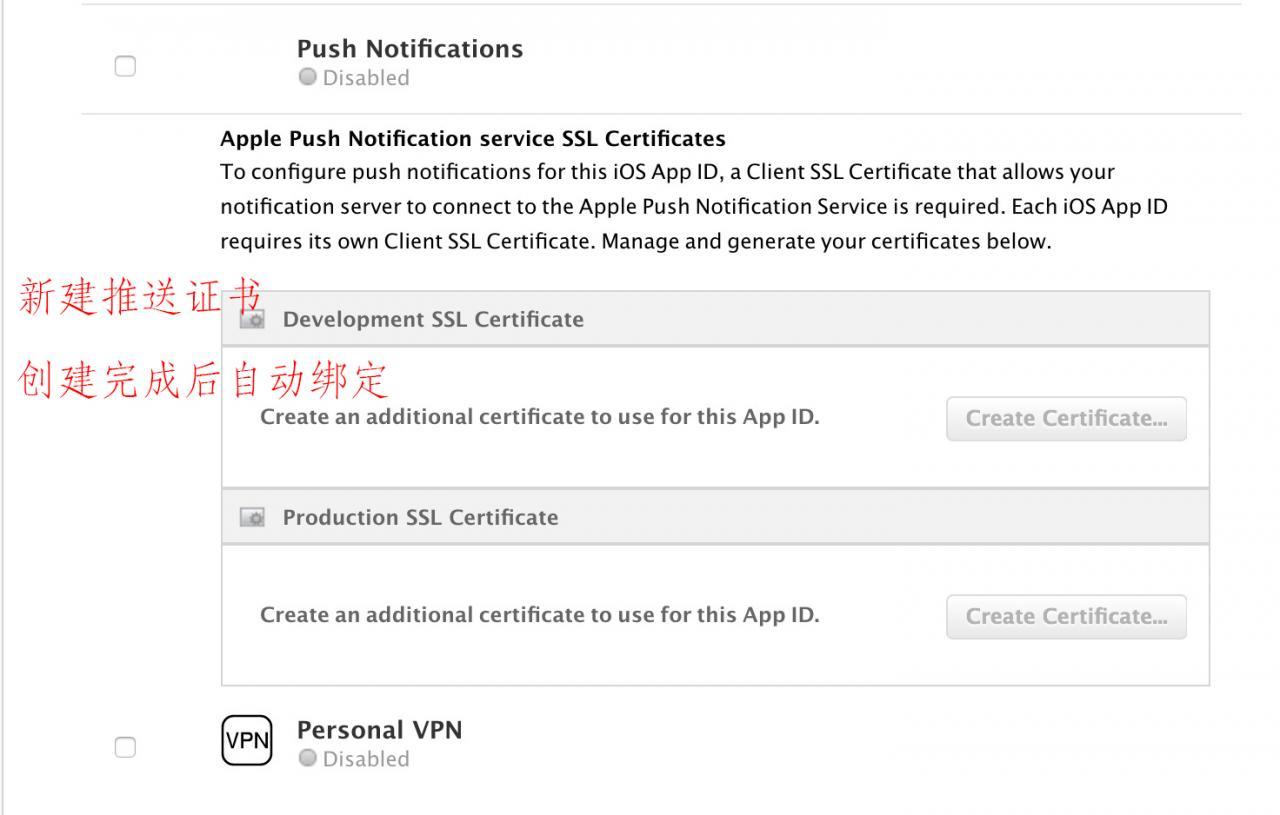Click the red 创建完成后自动绑定 annotation
The image size is (1280, 815).
(x=203, y=381)
